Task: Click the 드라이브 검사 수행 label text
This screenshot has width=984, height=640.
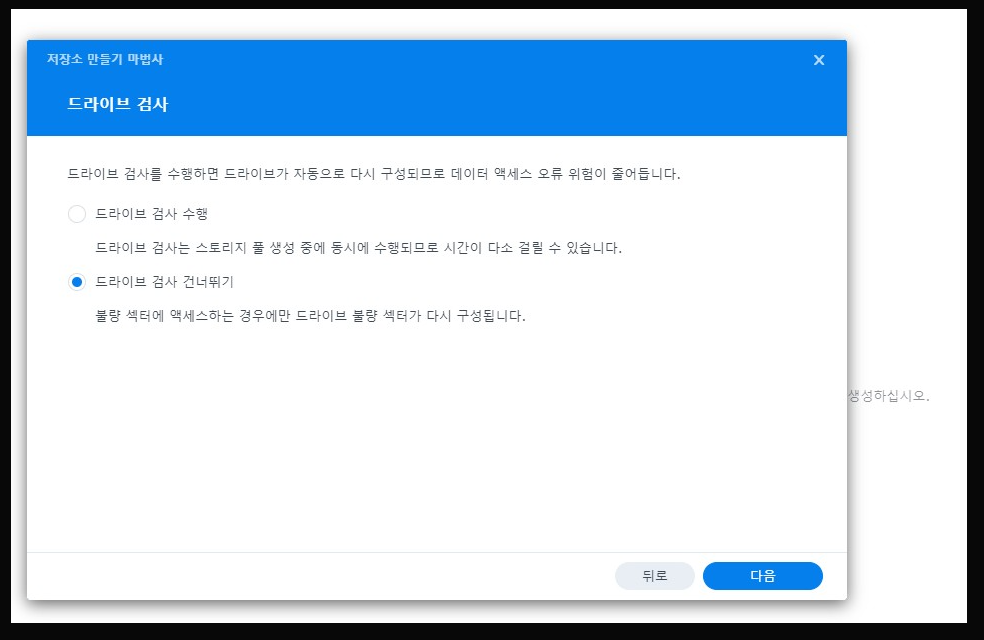Action: pyautogui.click(x=151, y=214)
